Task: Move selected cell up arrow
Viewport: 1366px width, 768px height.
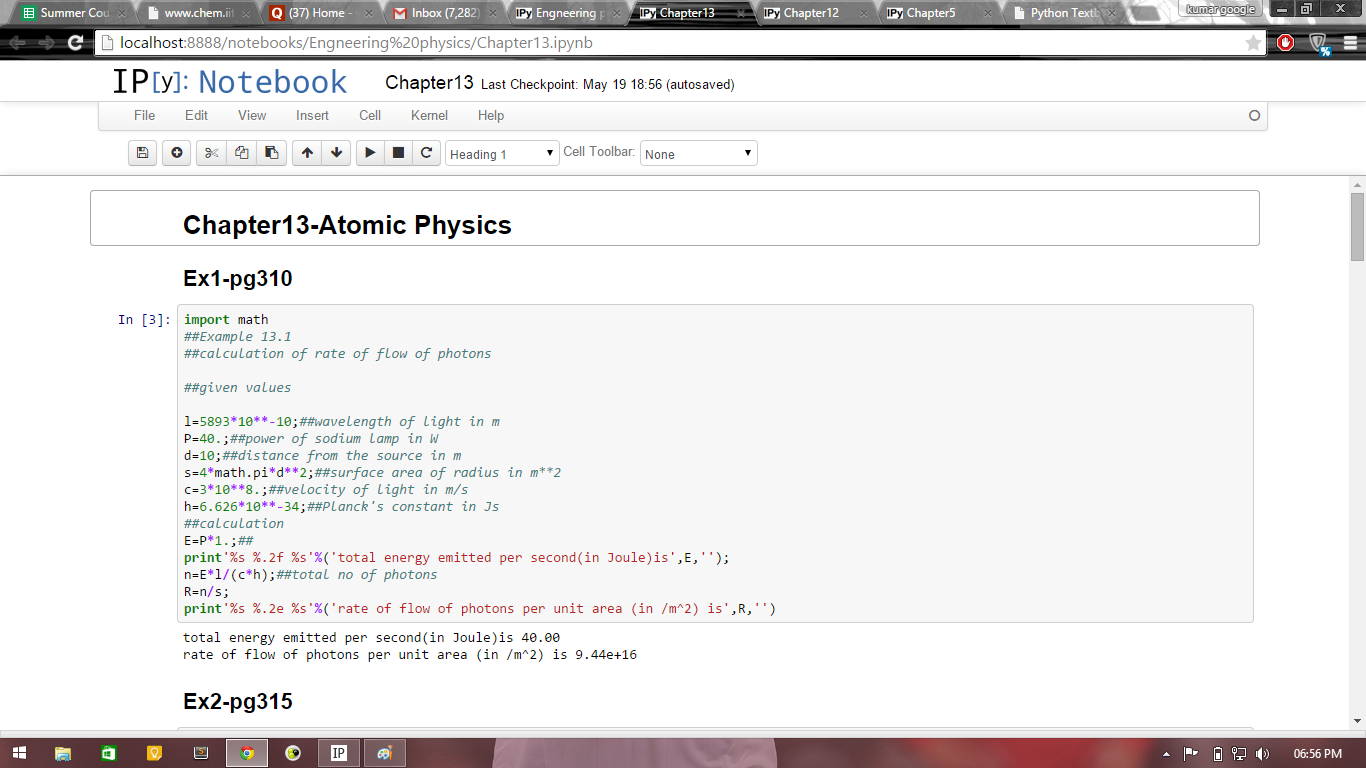Action: click(x=307, y=153)
